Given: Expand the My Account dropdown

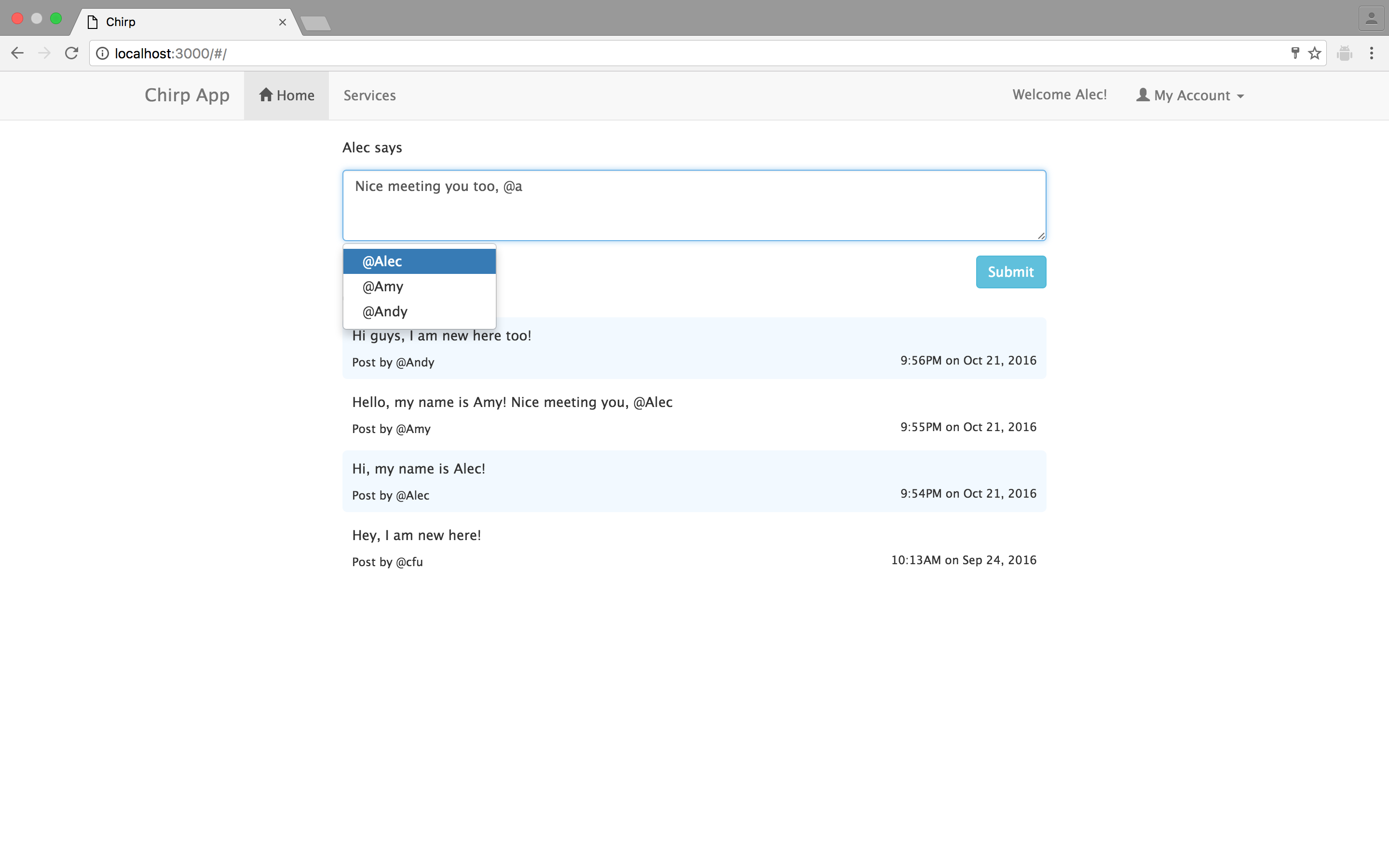Looking at the screenshot, I should coord(1190,95).
